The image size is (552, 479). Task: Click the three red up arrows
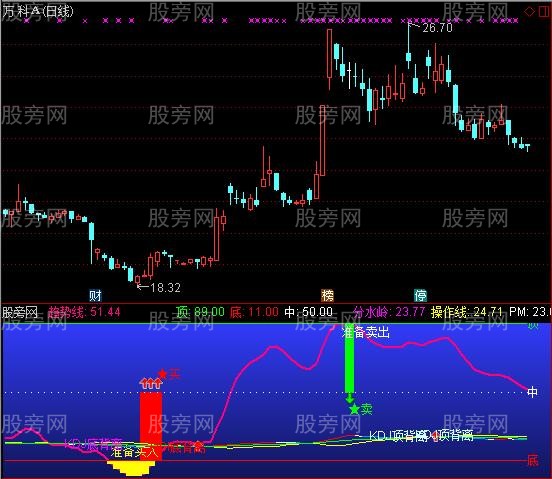tap(151, 383)
